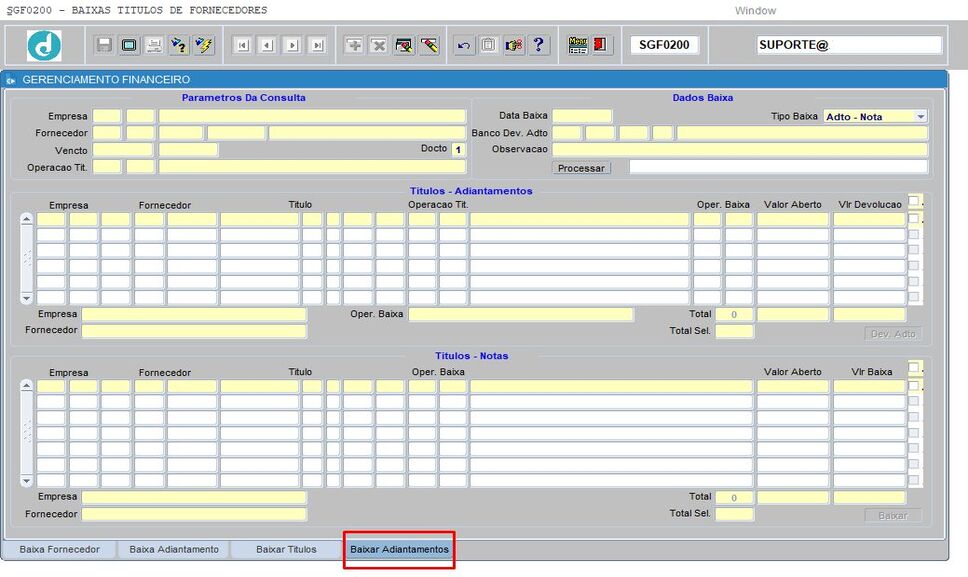Click the Menu icon in toolbar

tap(577, 45)
